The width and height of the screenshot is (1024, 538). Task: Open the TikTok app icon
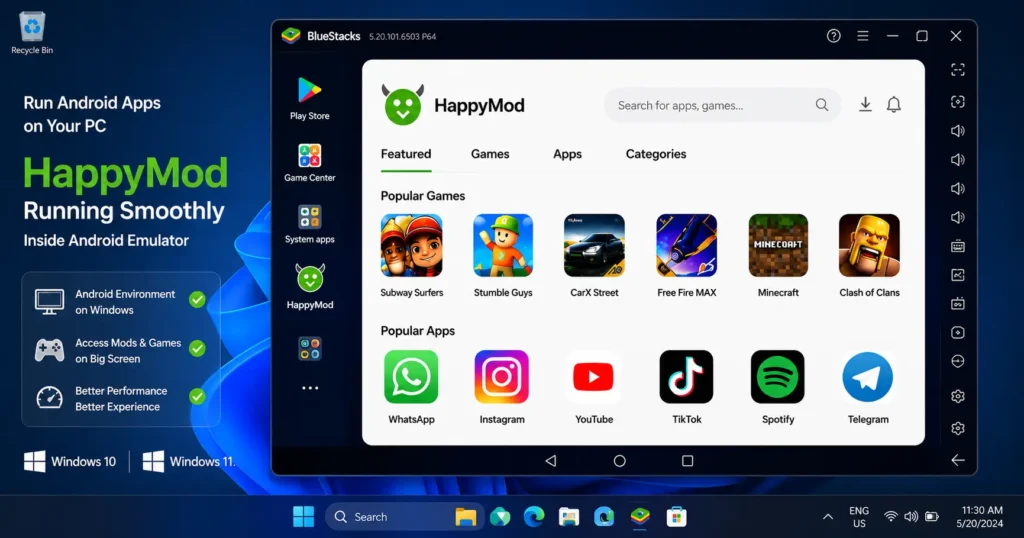686,377
